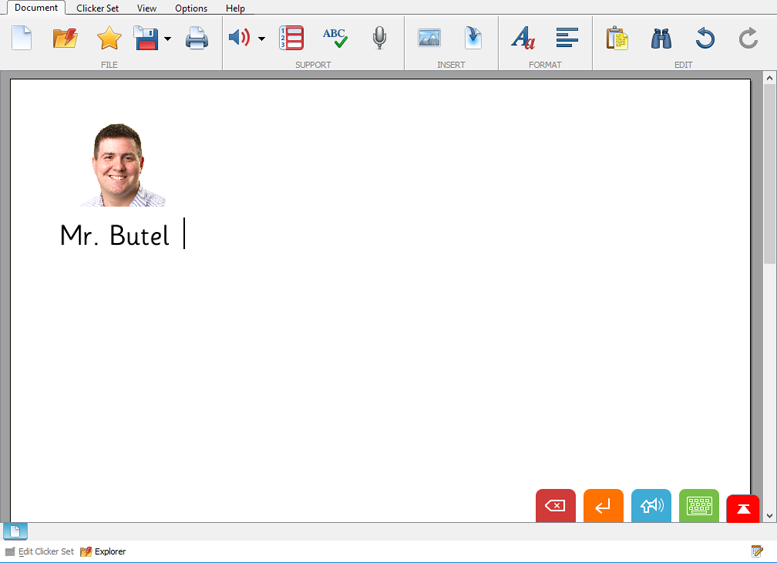The image size is (777, 563).
Task: Click the paragraph alignment icon
Action: (567, 39)
